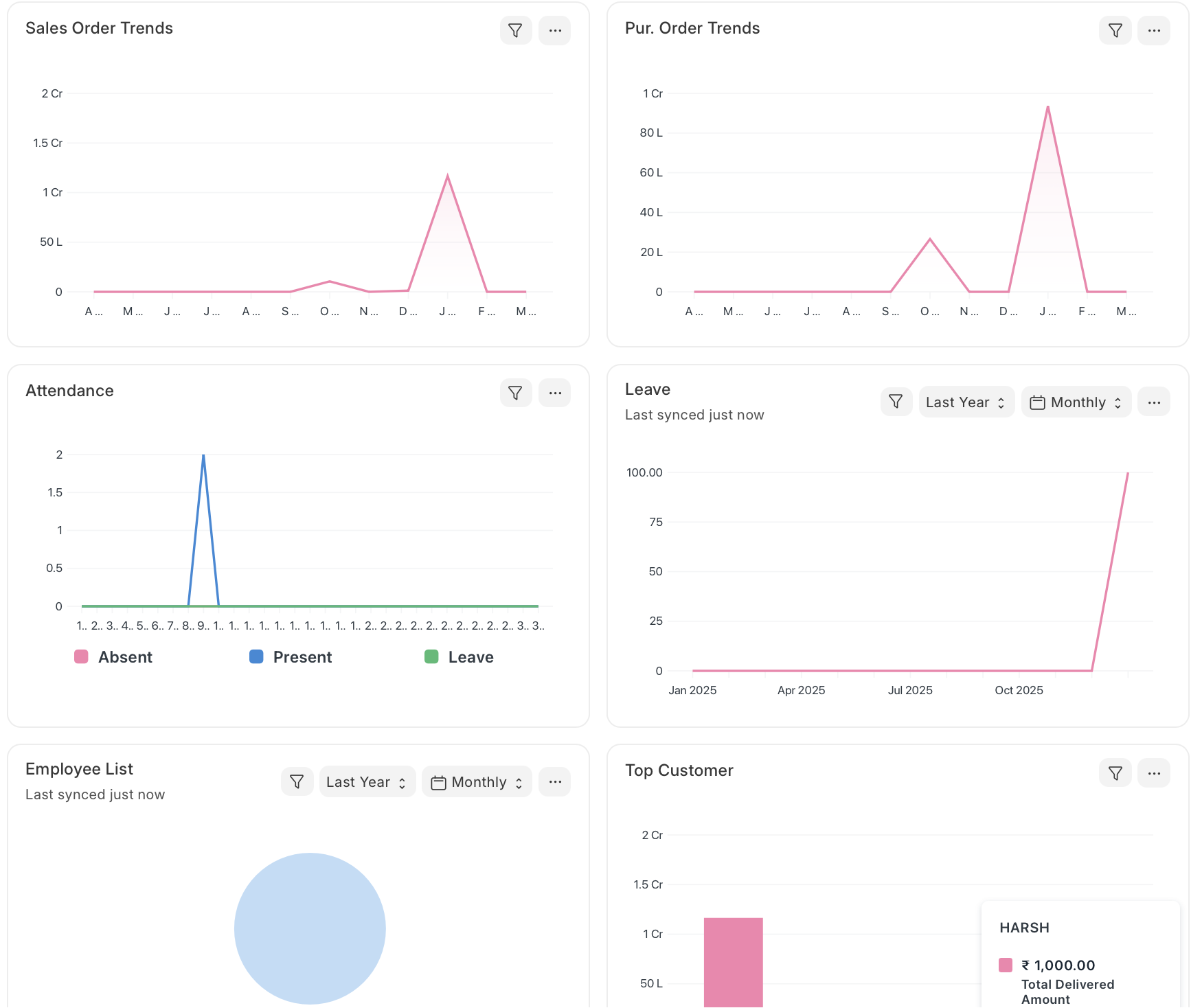Image resolution: width=1202 pixels, height=1008 pixels.
Task: Open the ellipsis menu on Top Customer chart
Action: point(1154,772)
